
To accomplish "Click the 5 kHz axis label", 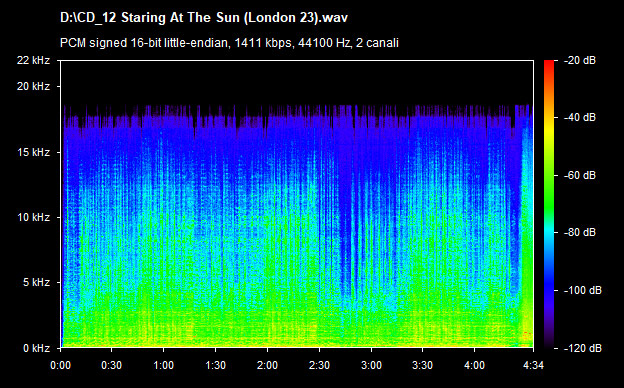I will click(x=36, y=283).
